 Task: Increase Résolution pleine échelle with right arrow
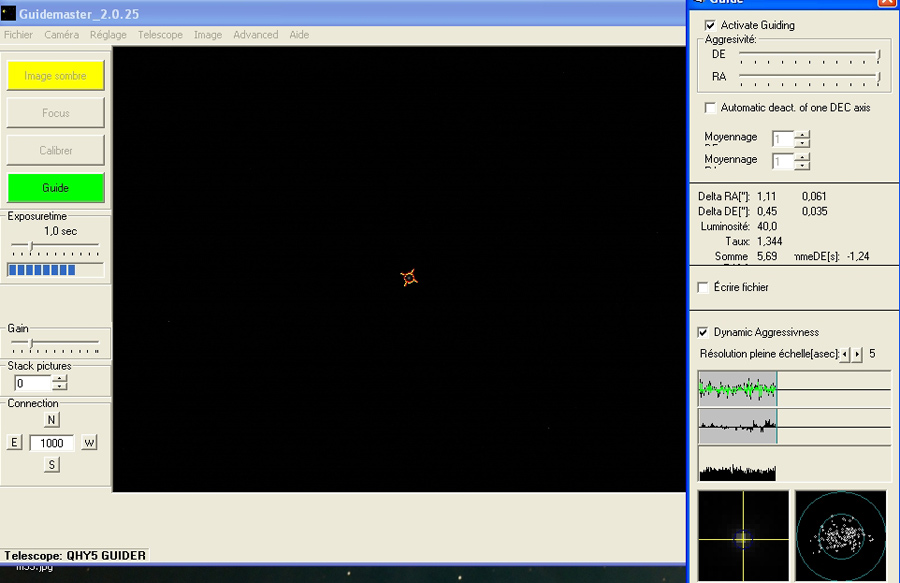(x=857, y=354)
